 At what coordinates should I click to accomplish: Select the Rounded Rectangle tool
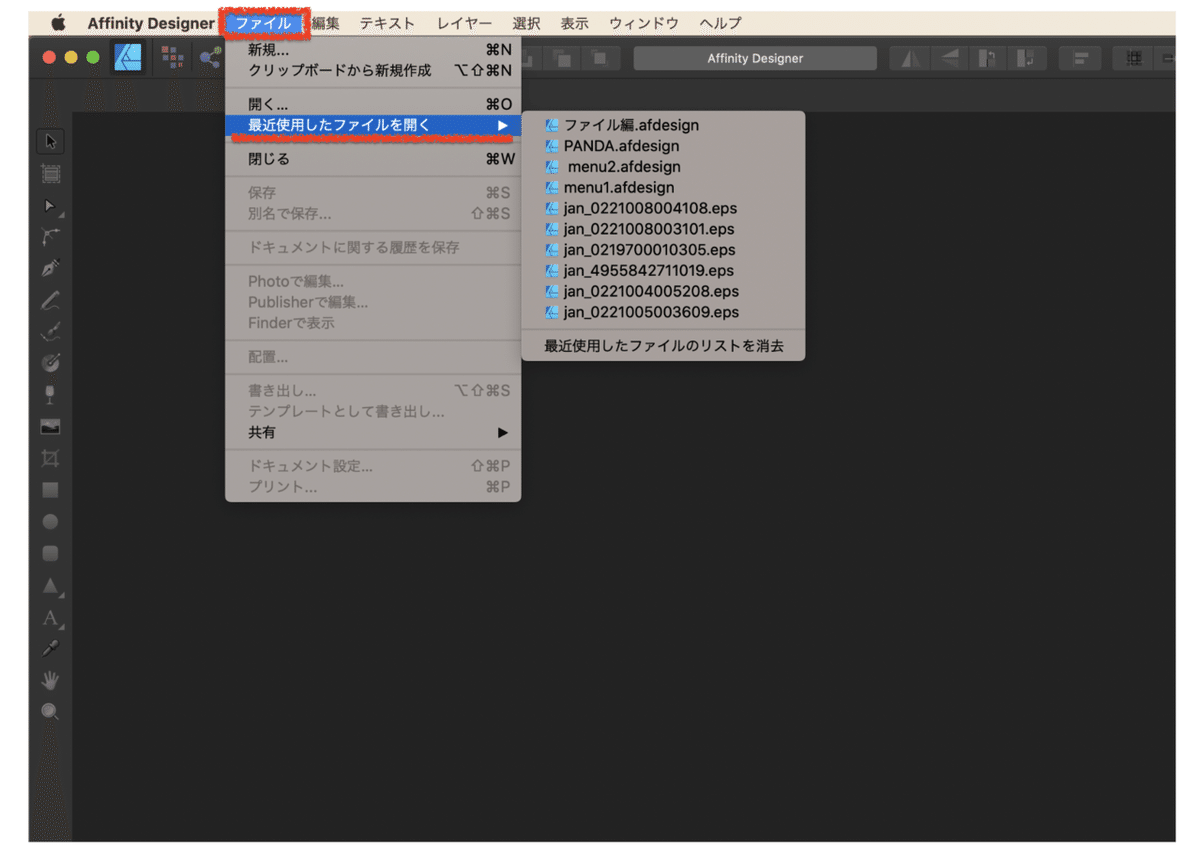click(x=50, y=553)
